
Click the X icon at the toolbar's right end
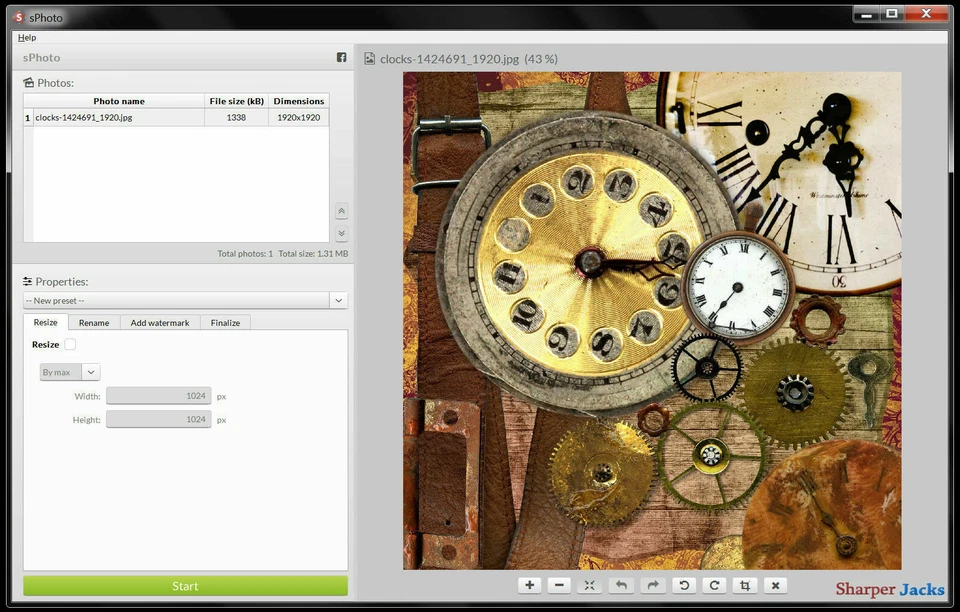775,585
